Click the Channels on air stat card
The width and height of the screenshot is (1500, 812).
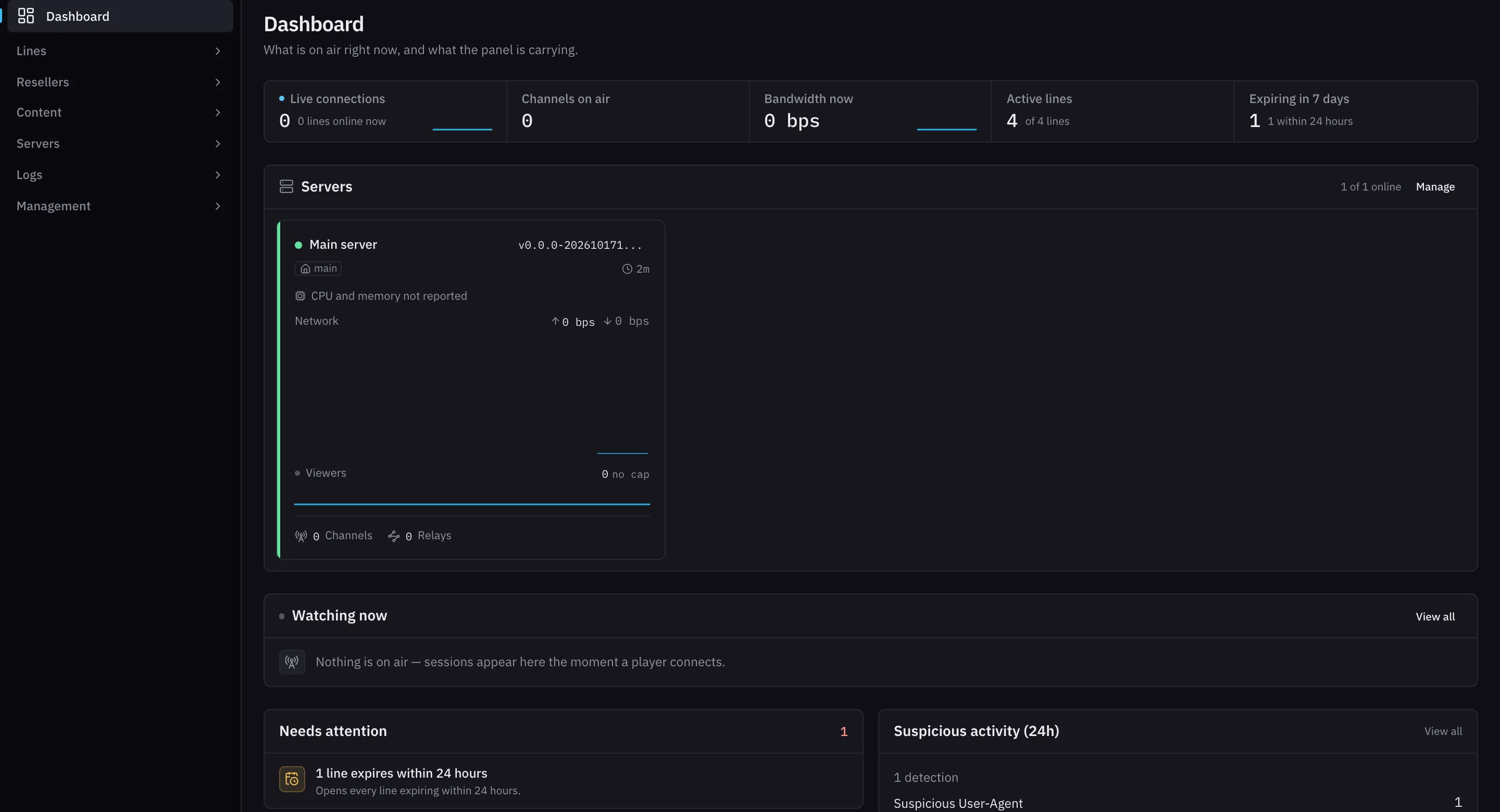coord(628,111)
